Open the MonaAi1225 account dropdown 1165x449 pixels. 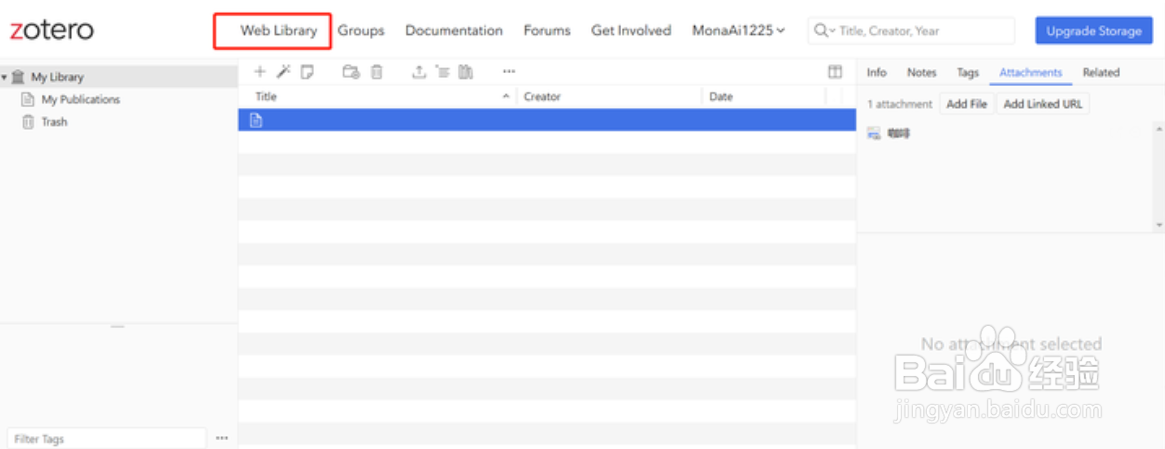[x=739, y=30]
